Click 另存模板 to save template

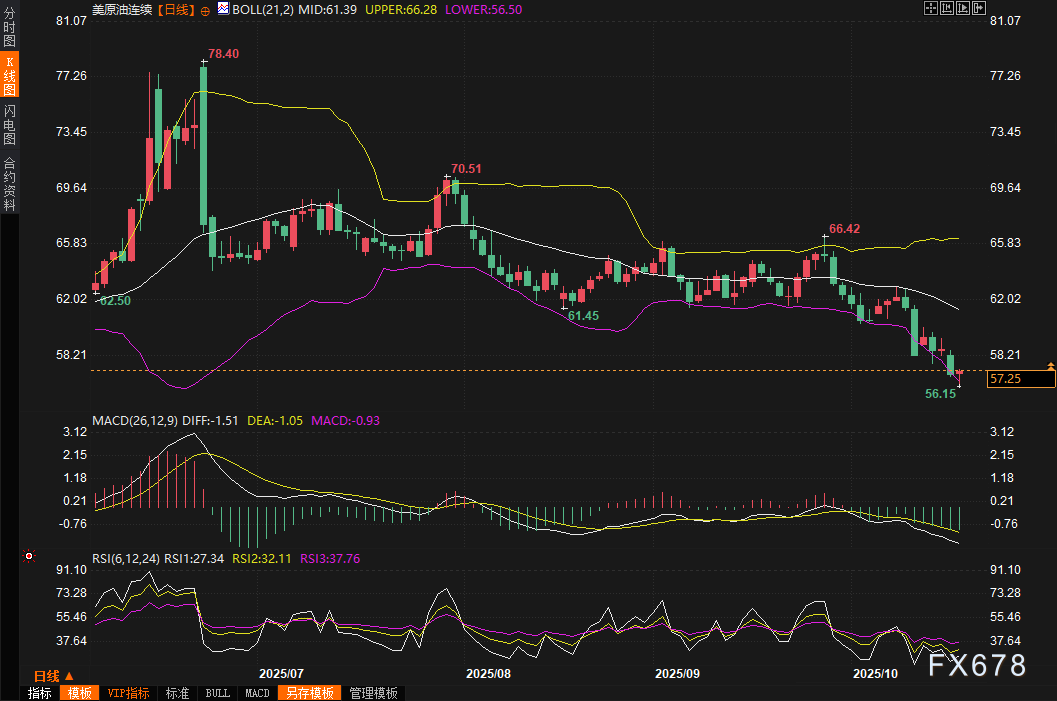(309, 693)
